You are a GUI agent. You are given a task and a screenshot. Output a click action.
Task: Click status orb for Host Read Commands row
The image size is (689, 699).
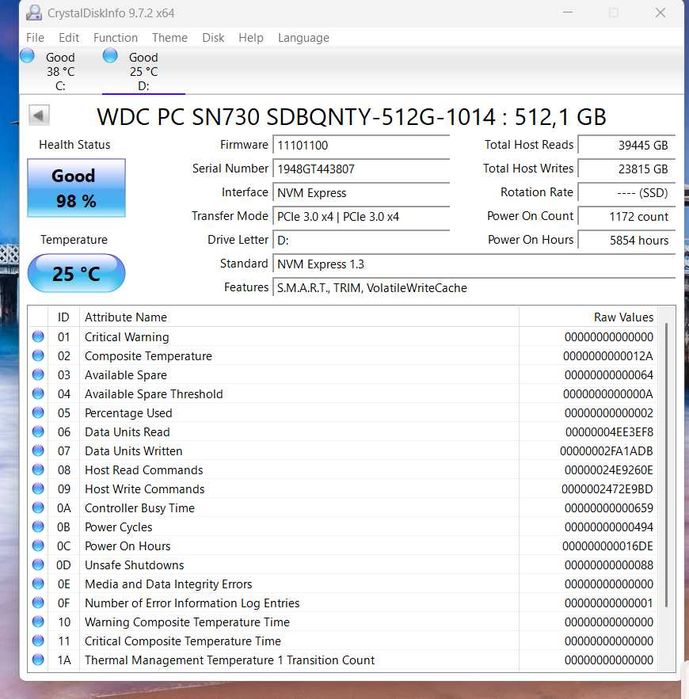click(38, 470)
